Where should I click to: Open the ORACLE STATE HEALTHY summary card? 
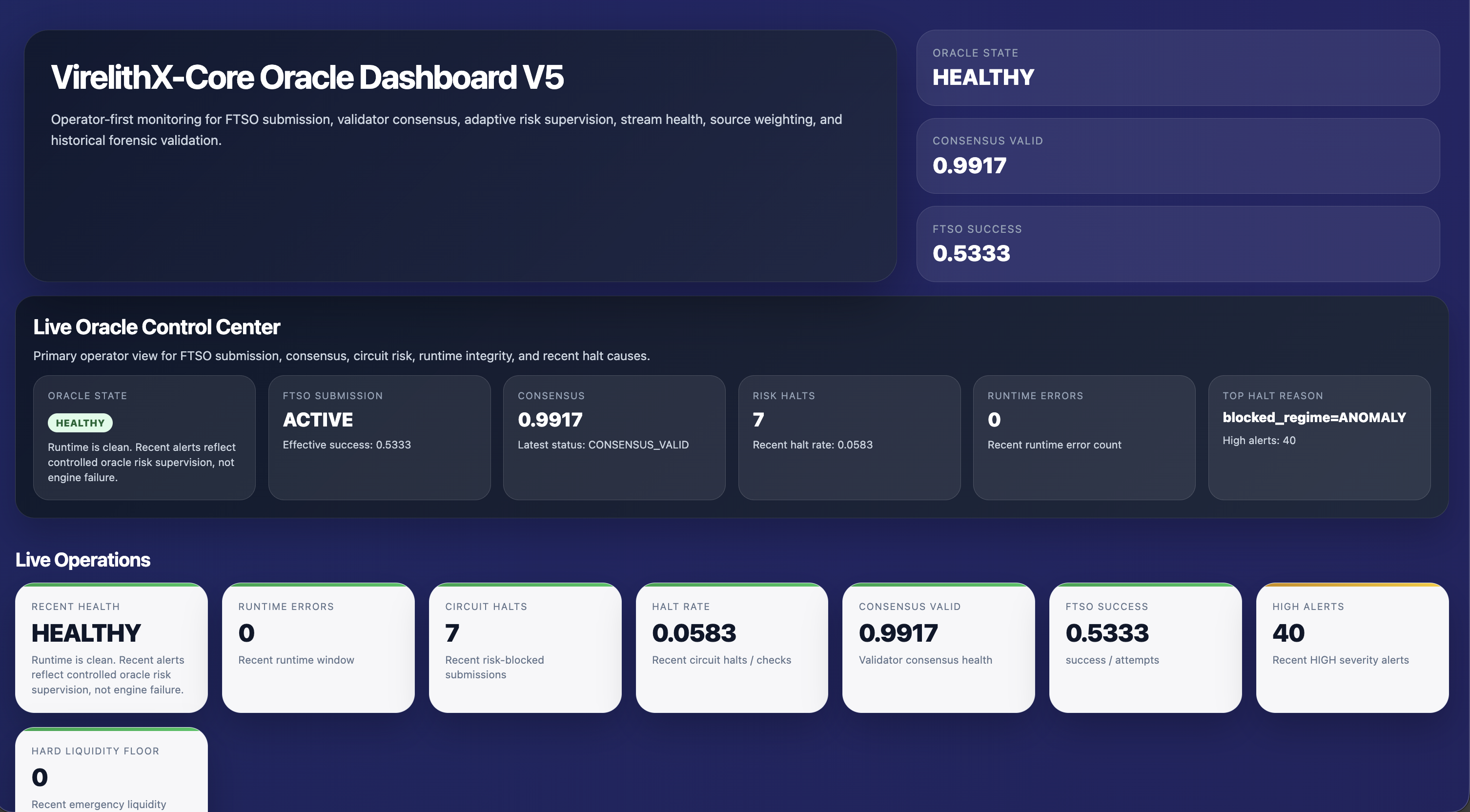click(x=1178, y=68)
